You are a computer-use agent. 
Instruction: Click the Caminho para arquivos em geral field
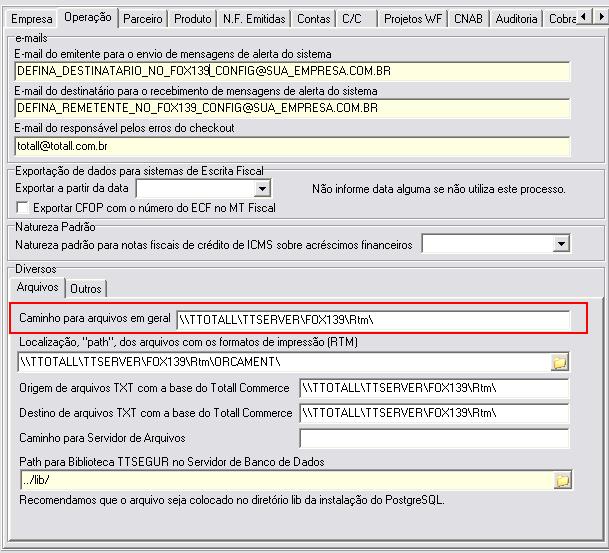click(372, 320)
